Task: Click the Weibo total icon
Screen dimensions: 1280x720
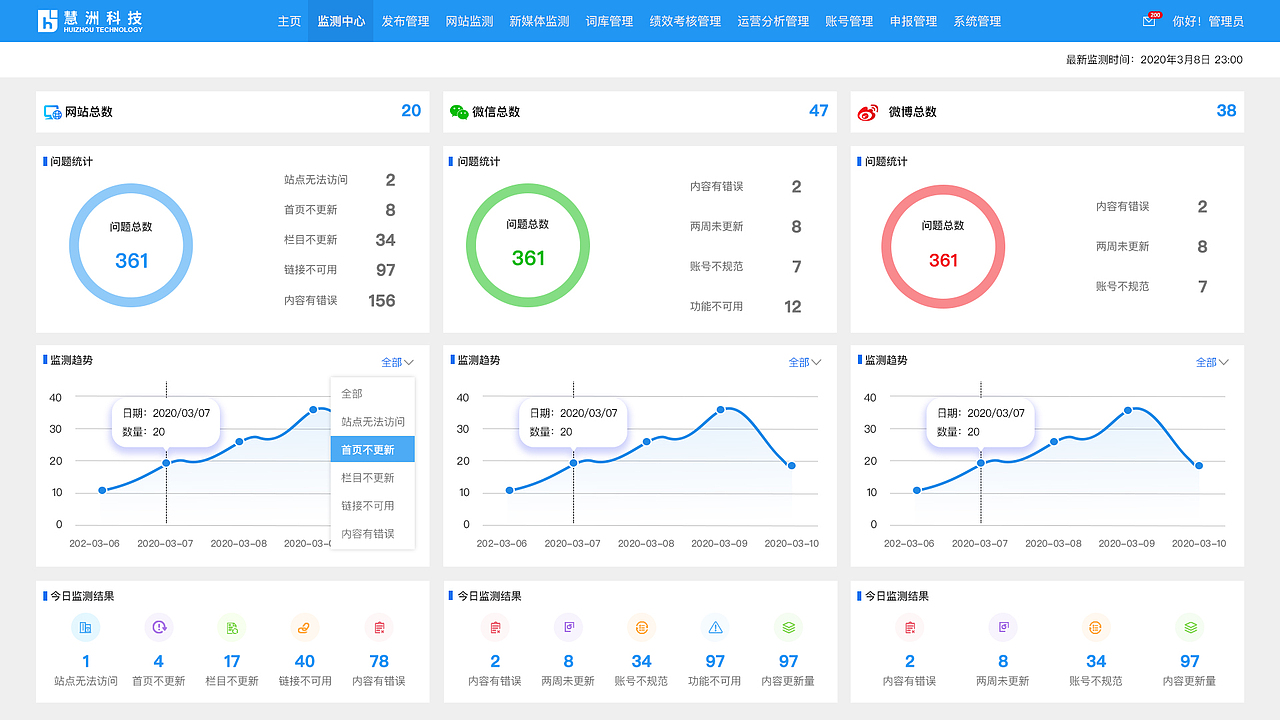Action: pyautogui.click(x=868, y=112)
